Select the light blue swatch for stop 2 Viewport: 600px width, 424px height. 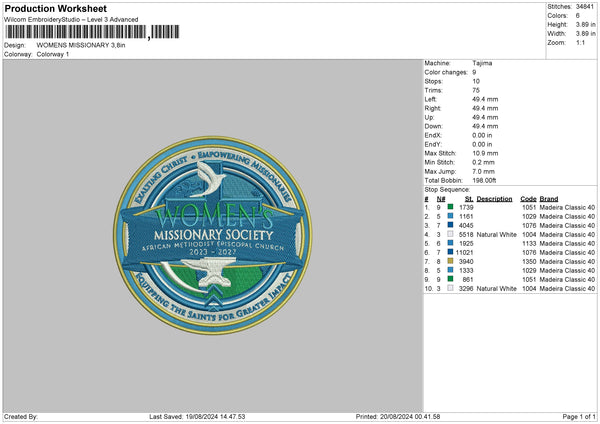450,216
